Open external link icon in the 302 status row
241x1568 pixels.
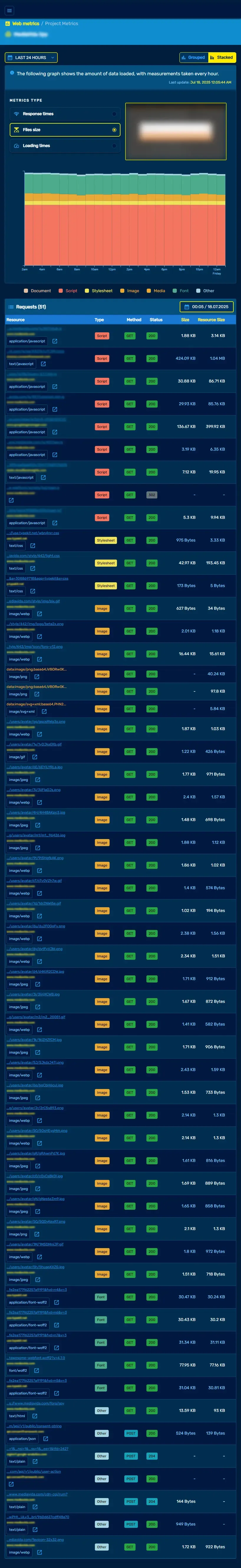[11, 500]
